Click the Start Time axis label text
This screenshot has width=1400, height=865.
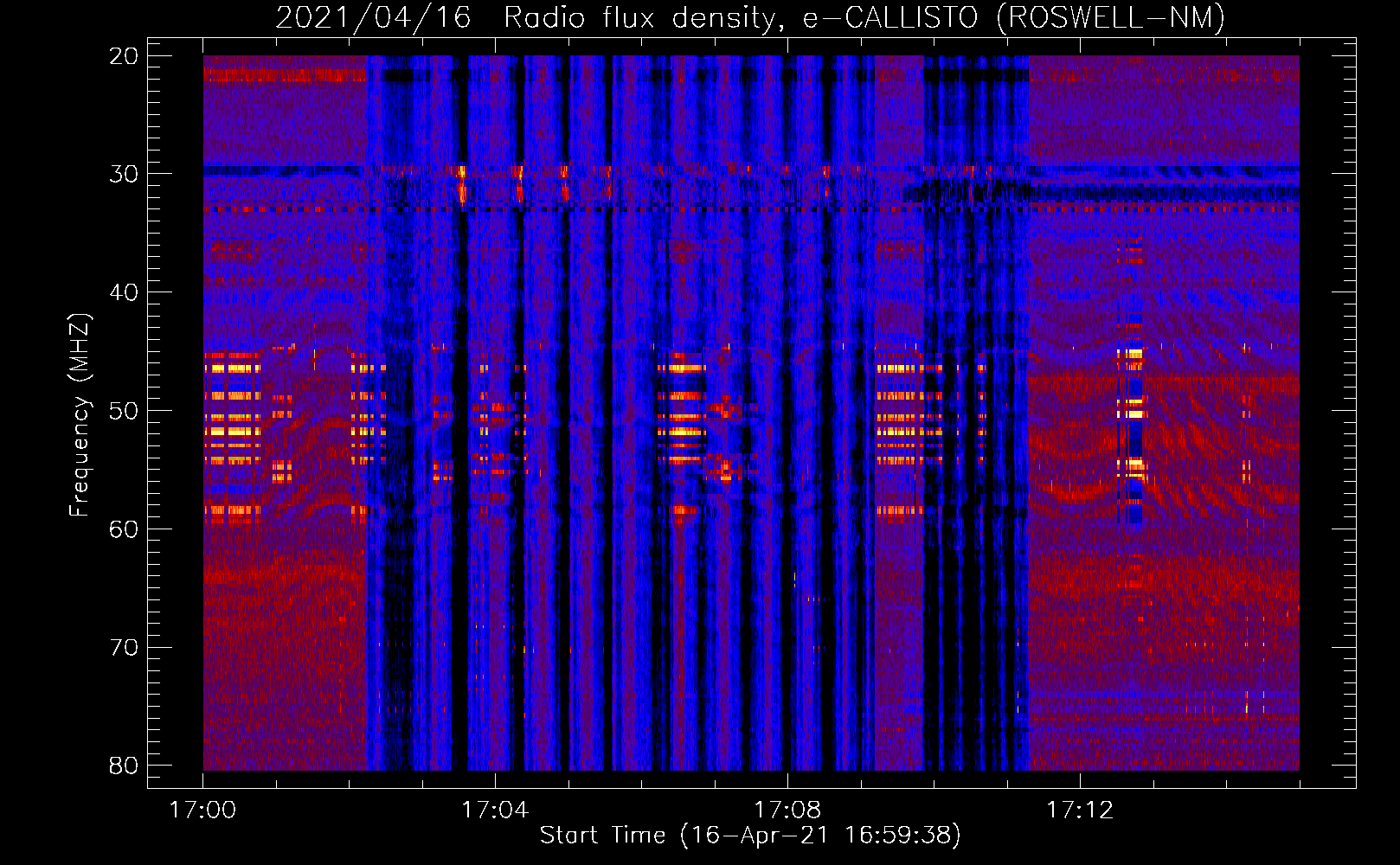pos(750,835)
